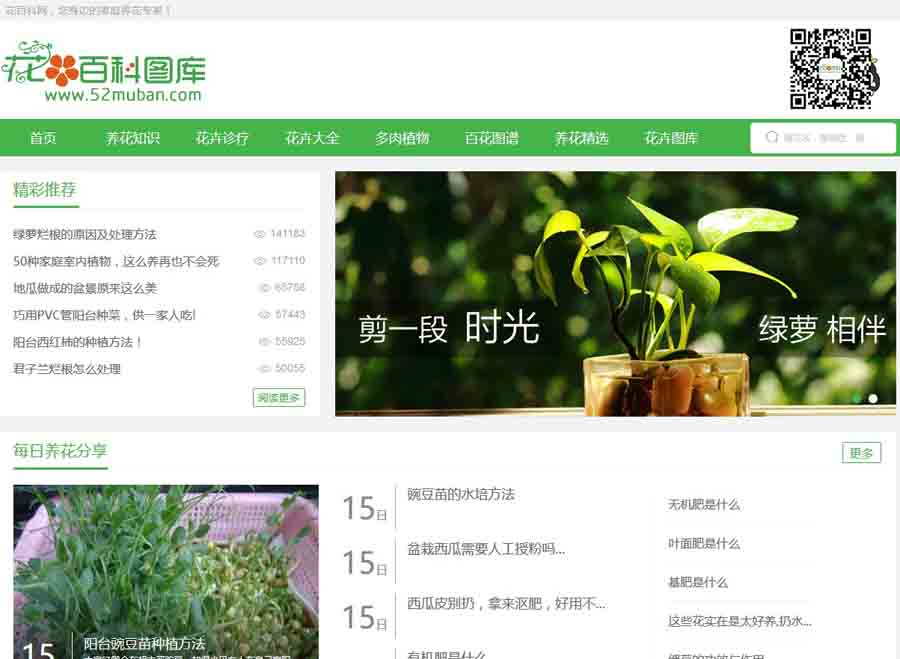
Task: Open the 叶面肥是什么 link
Action: (x=704, y=544)
